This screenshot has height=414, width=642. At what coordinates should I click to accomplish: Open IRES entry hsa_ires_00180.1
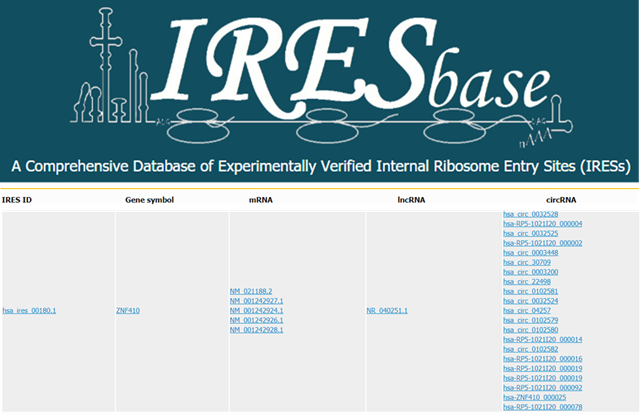(29, 311)
